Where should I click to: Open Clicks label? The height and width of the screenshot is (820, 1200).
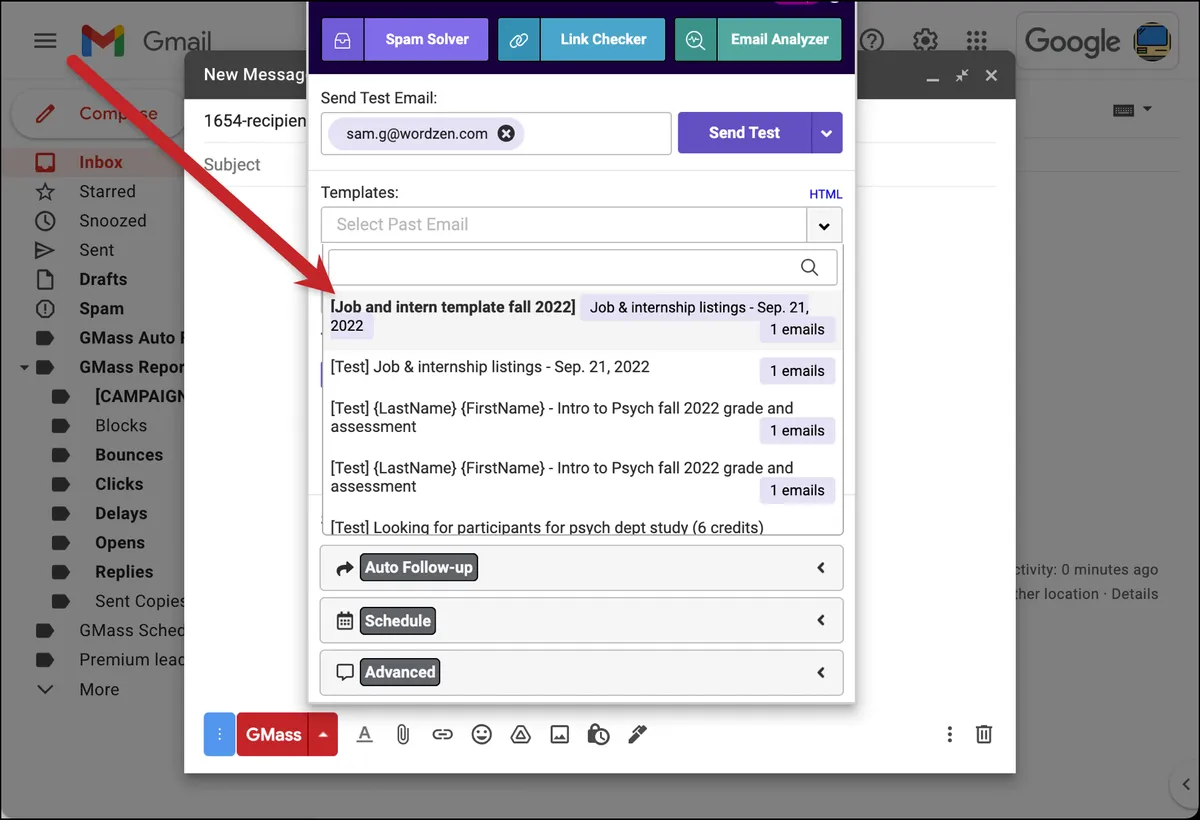pyautogui.click(x=119, y=484)
